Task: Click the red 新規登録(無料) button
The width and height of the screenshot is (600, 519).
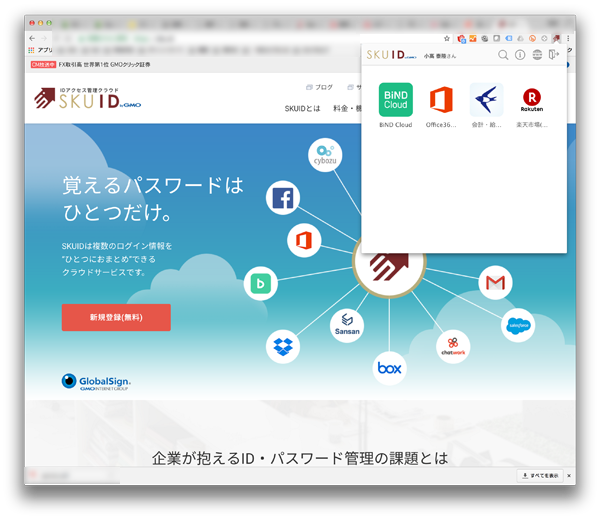Action: [116, 317]
